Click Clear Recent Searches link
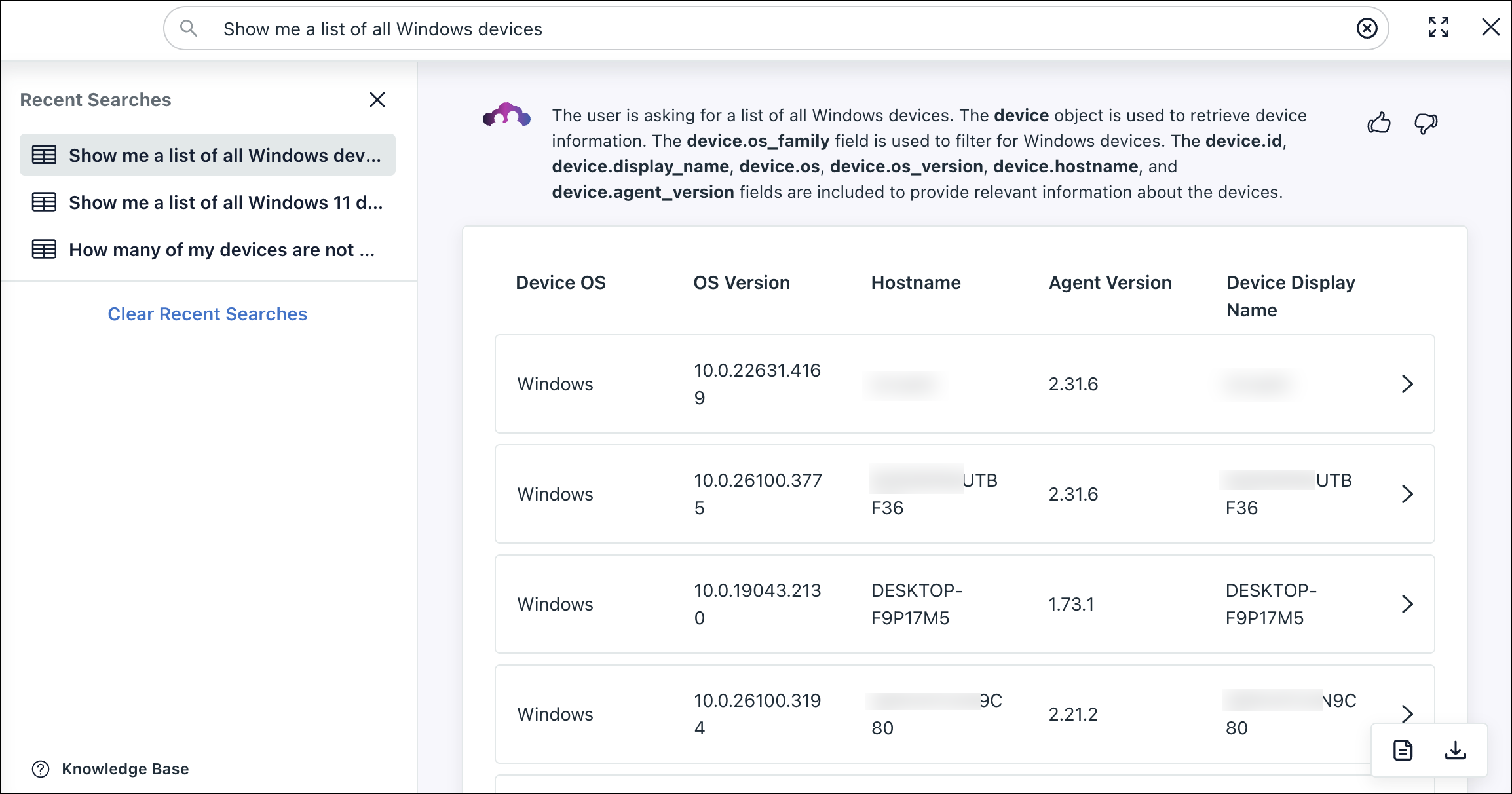Viewport: 1512px width, 794px height. click(x=207, y=314)
